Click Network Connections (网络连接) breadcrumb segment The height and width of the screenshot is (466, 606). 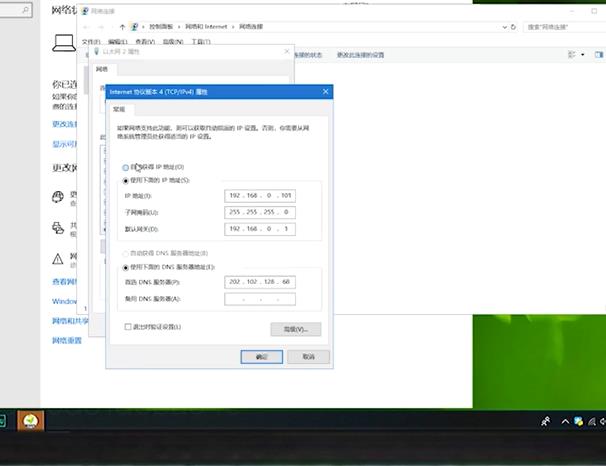tap(251, 27)
